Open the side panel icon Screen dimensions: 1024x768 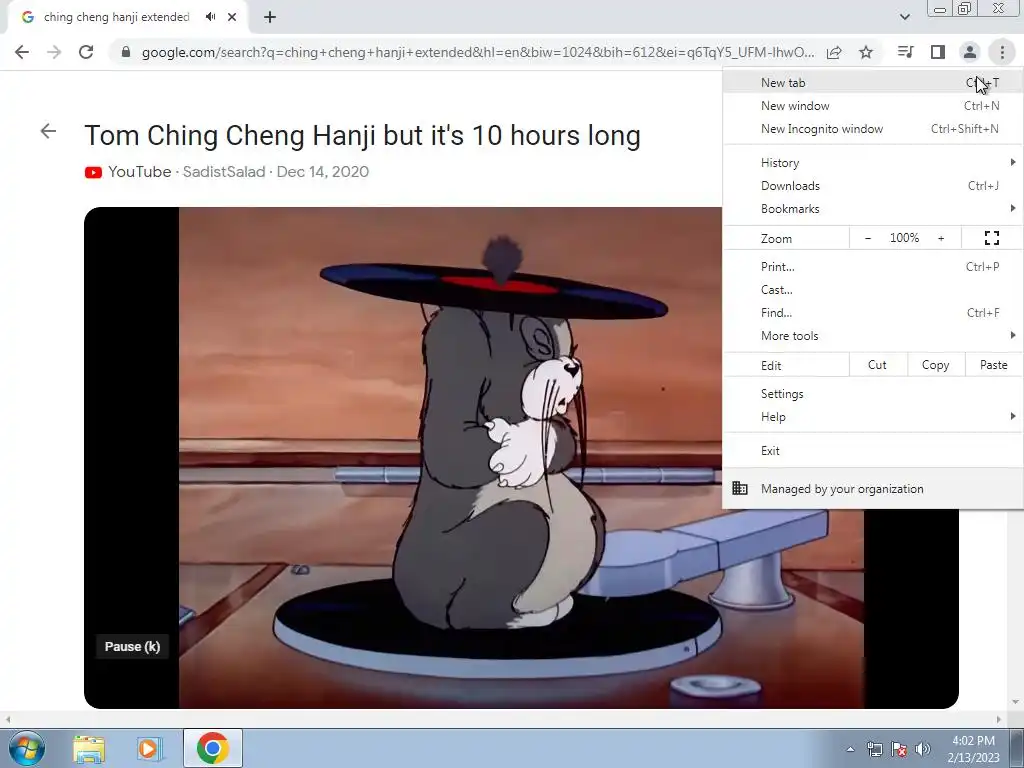[938, 52]
